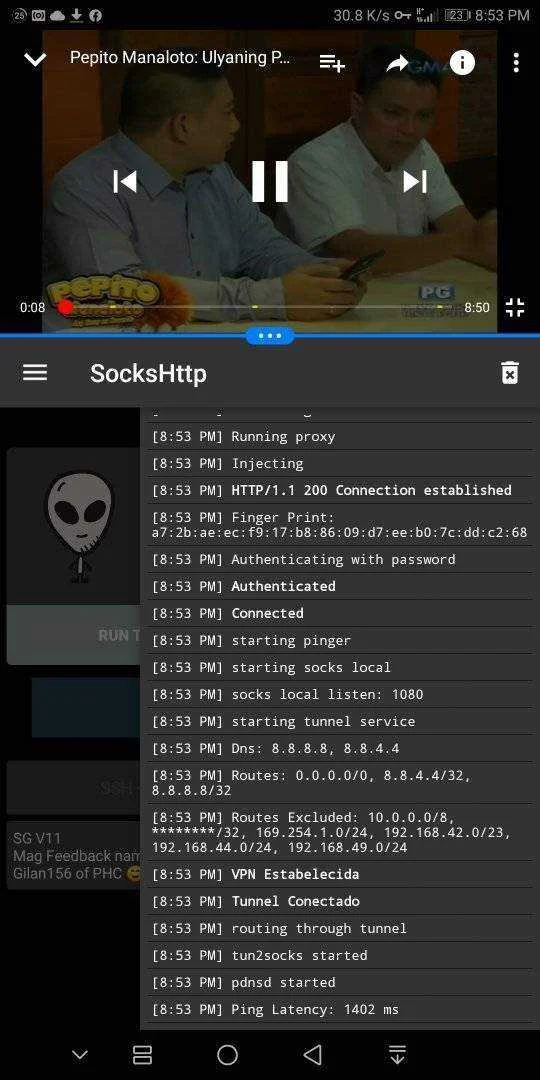Select 'HTTP/1.1 200 Connection established' log
Viewport: 540px width, 1080px height.
pyautogui.click(x=340, y=490)
